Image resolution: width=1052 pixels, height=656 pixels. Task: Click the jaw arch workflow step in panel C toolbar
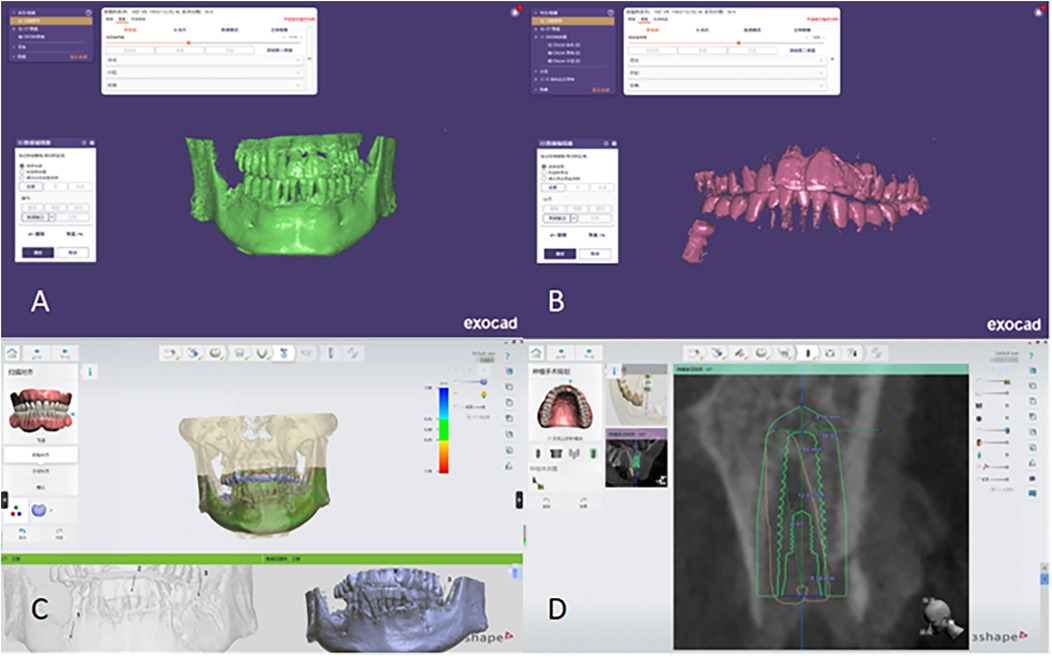point(264,353)
